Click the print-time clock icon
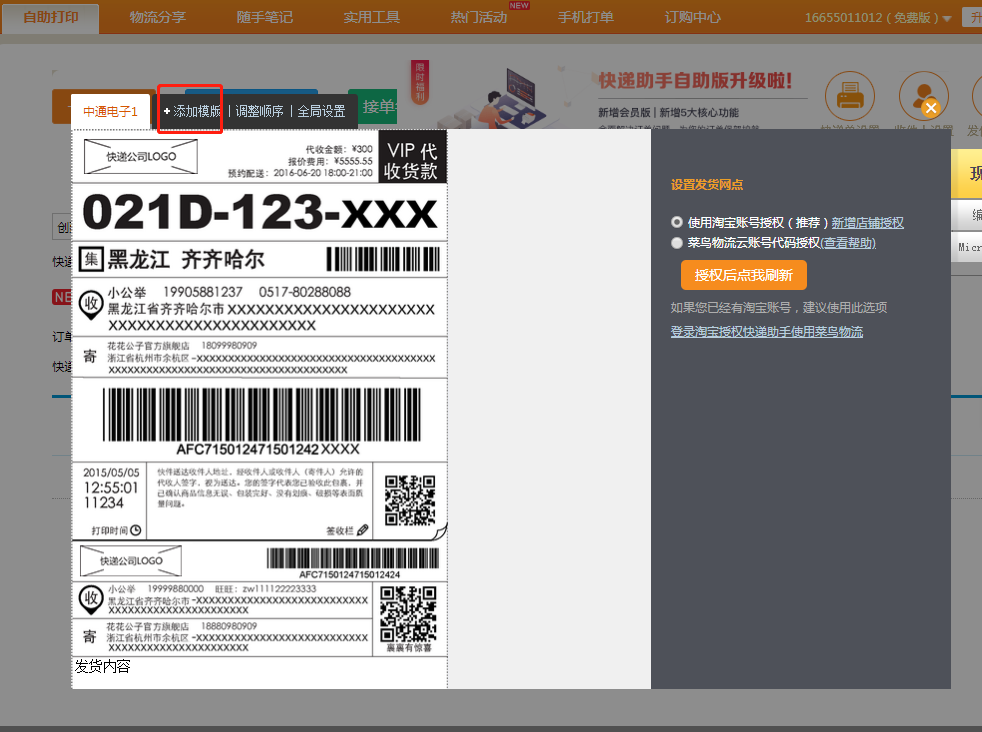Image resolution: width=982 pixels, height=732 pixels. pos(136,530)
